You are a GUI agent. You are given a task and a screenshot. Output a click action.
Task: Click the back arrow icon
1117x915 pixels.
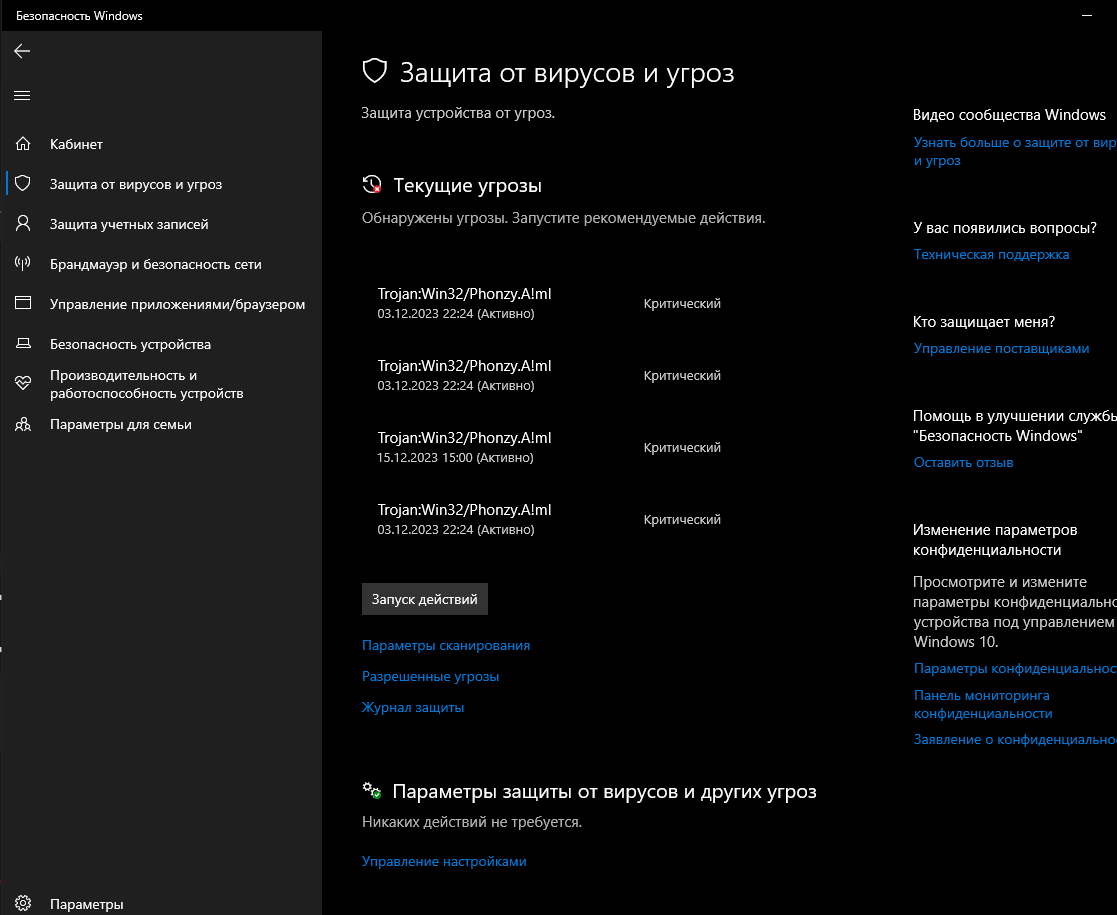point(22,51)
